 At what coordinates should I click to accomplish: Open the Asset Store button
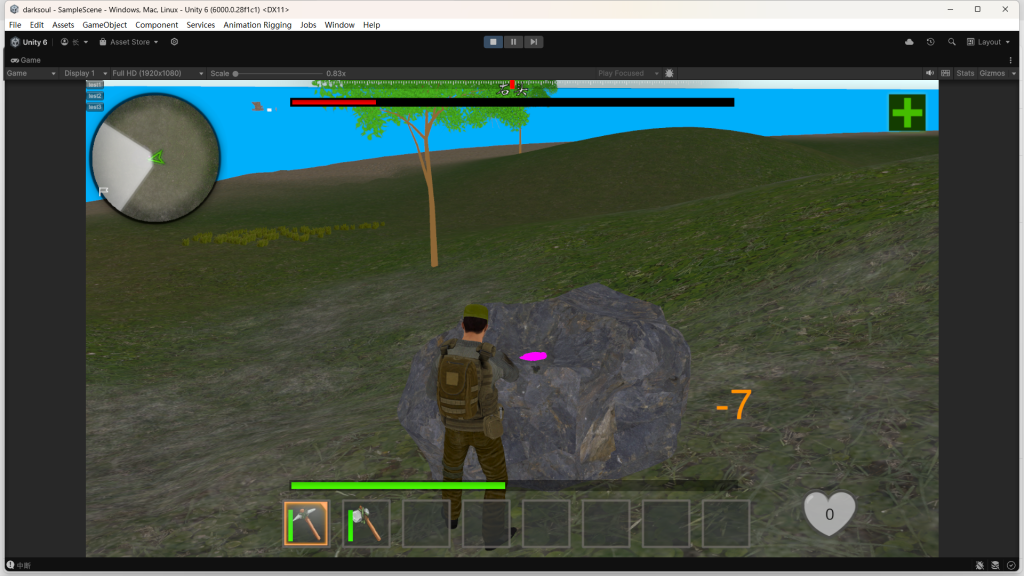pos(129,42)
